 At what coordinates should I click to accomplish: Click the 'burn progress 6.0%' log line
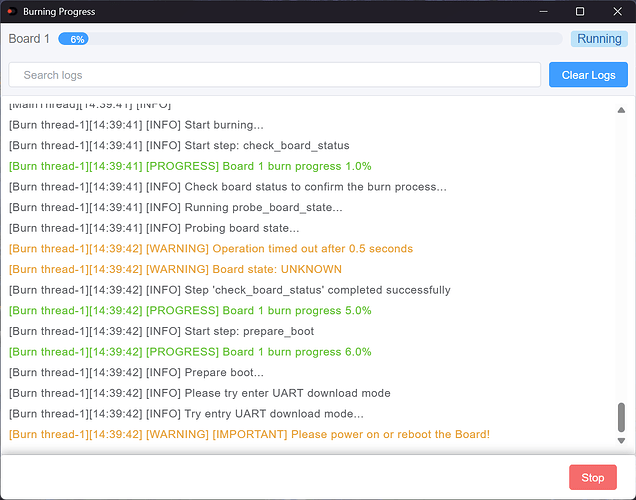click(x=190, y=352)
